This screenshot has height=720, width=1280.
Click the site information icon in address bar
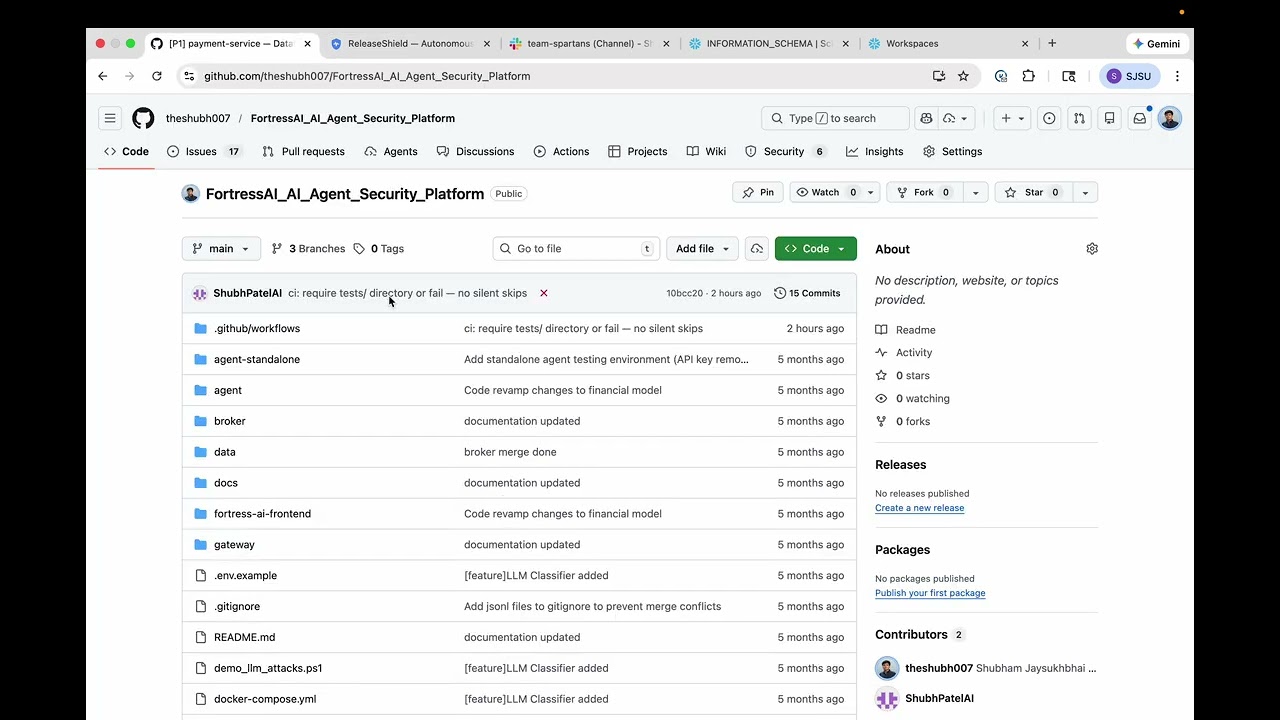point(189,76)
